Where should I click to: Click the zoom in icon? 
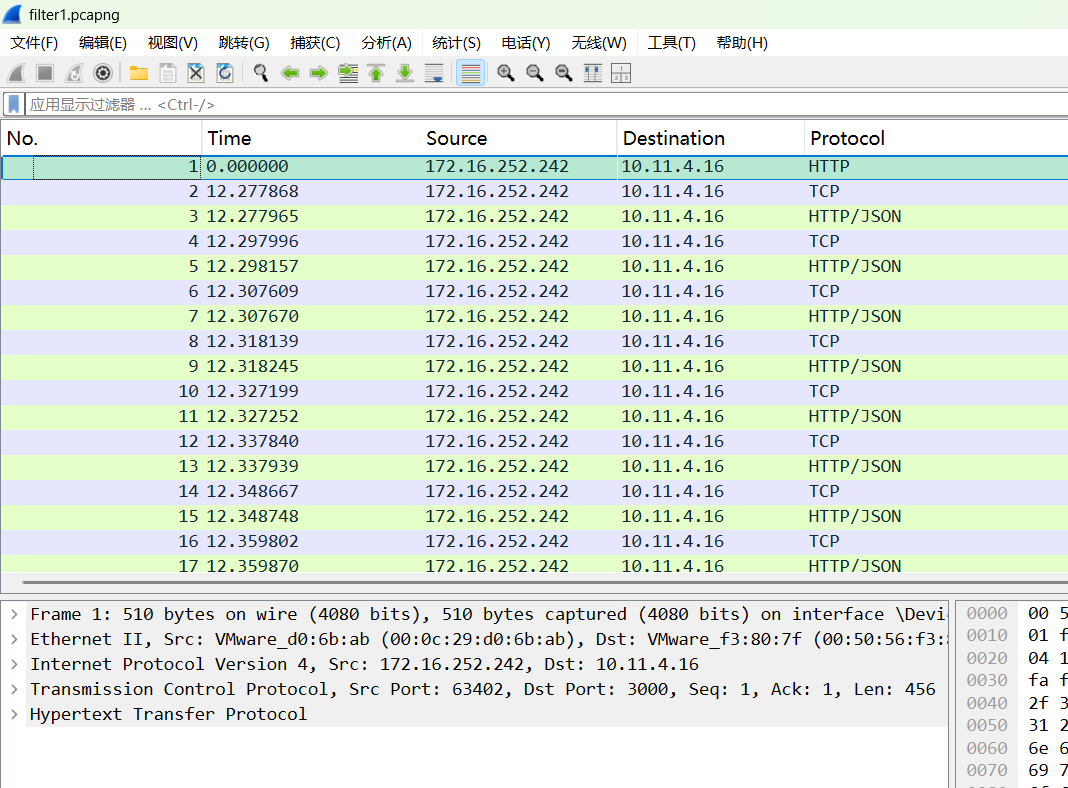tap(506, 73)
